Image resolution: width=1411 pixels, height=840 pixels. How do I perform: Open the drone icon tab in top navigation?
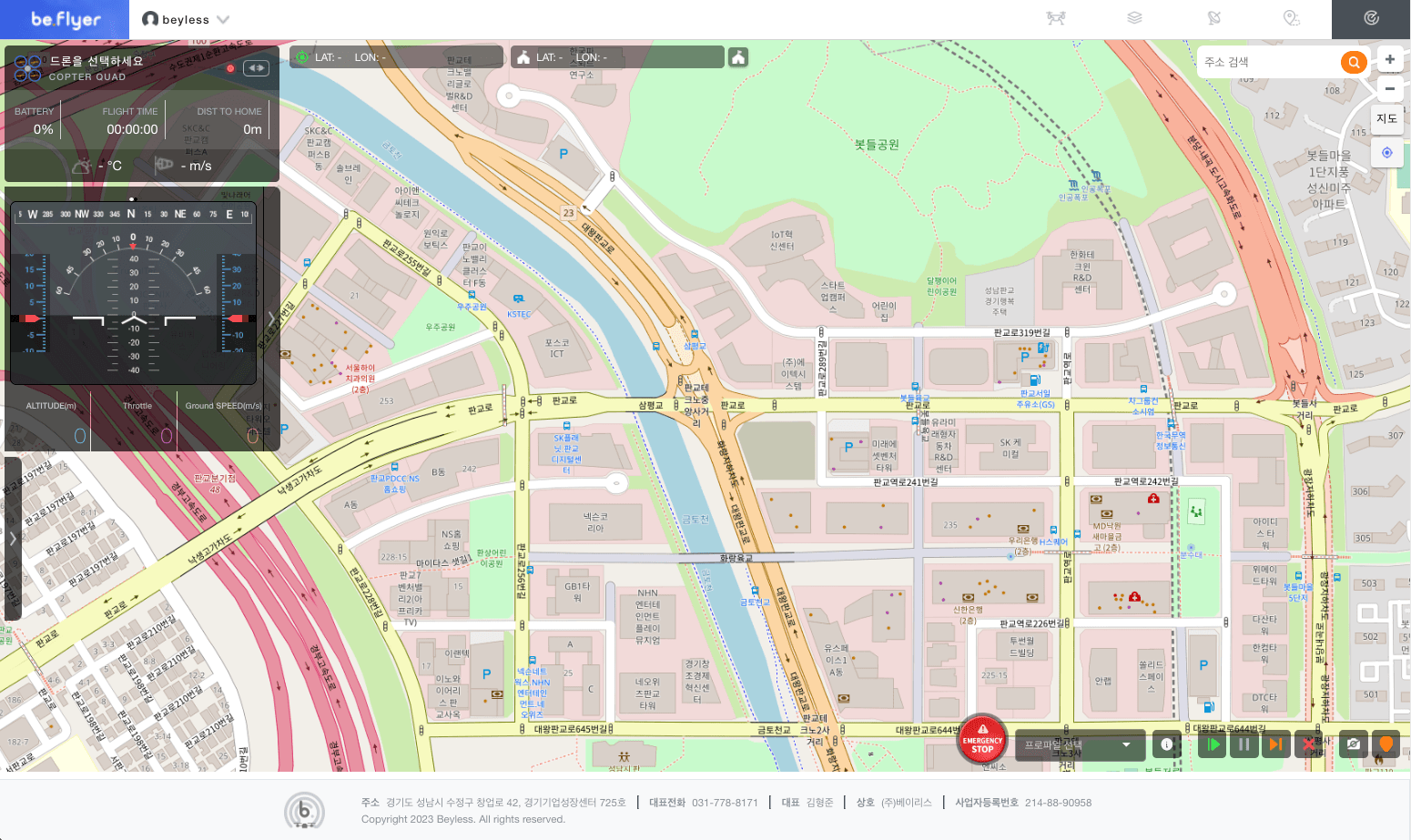coord(1056,18)
